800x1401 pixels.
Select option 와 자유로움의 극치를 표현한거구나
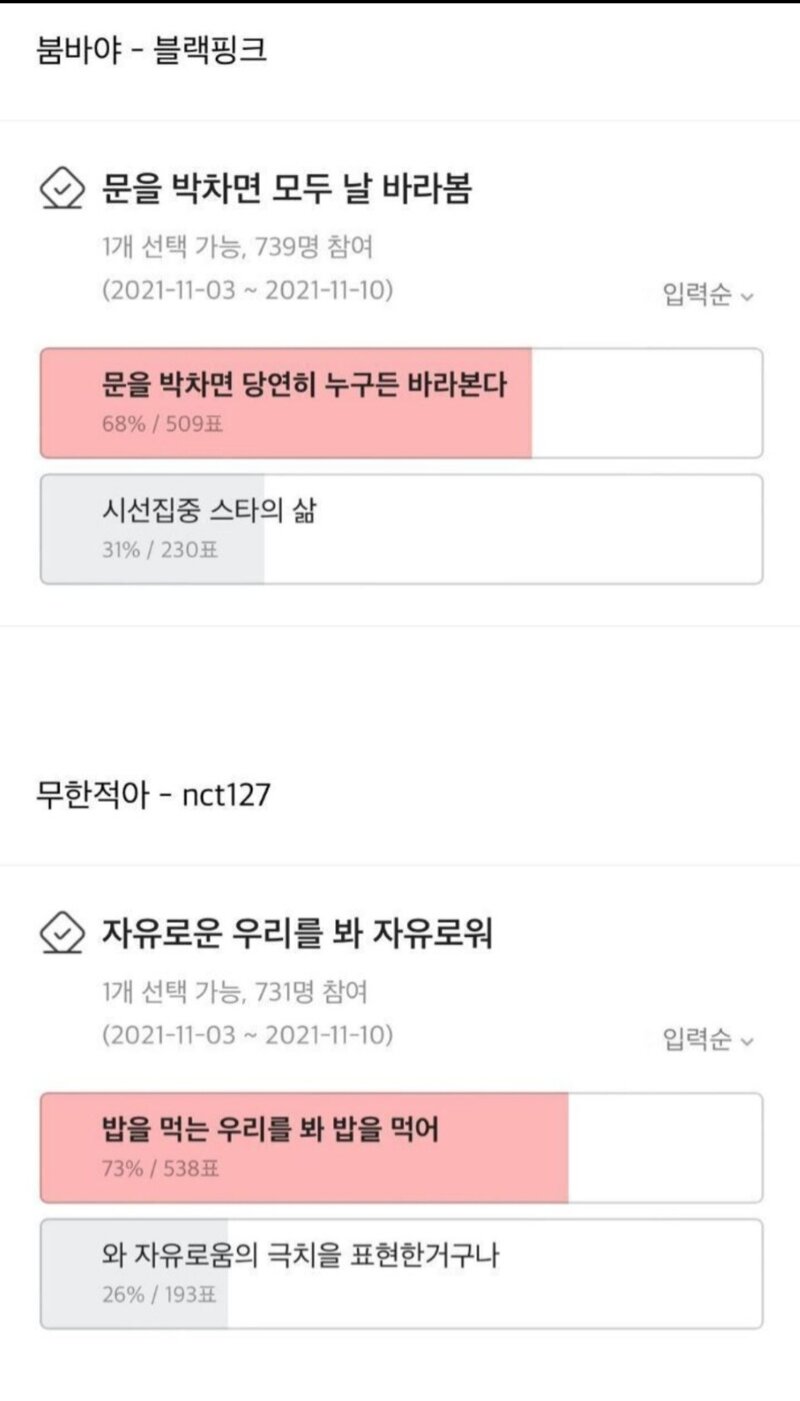coord(401,1274)
